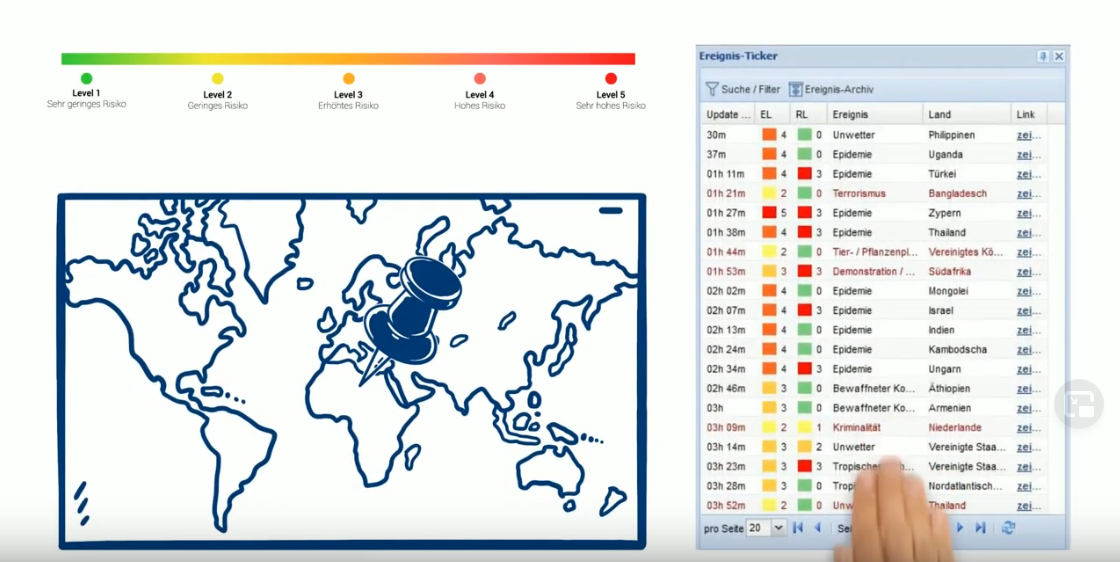Viewport: 1120px width, 562px height.
Task: Sort by the Ereignis column header
Action: coord(873,115)
